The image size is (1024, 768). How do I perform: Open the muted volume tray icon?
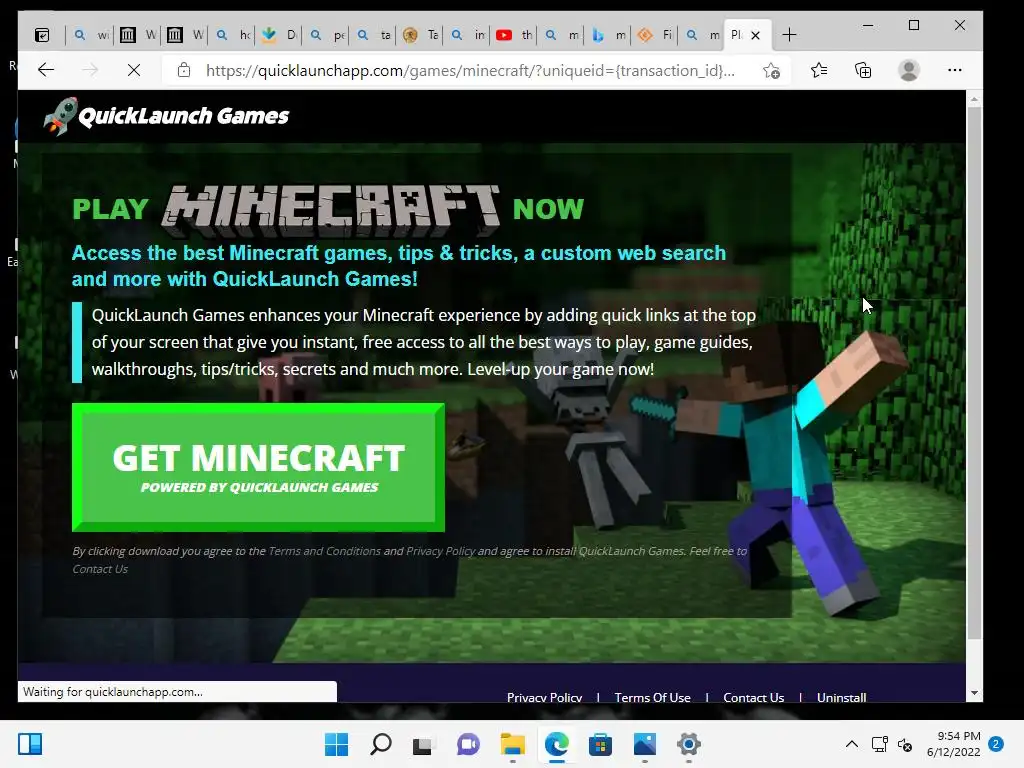tap(905, 744)
